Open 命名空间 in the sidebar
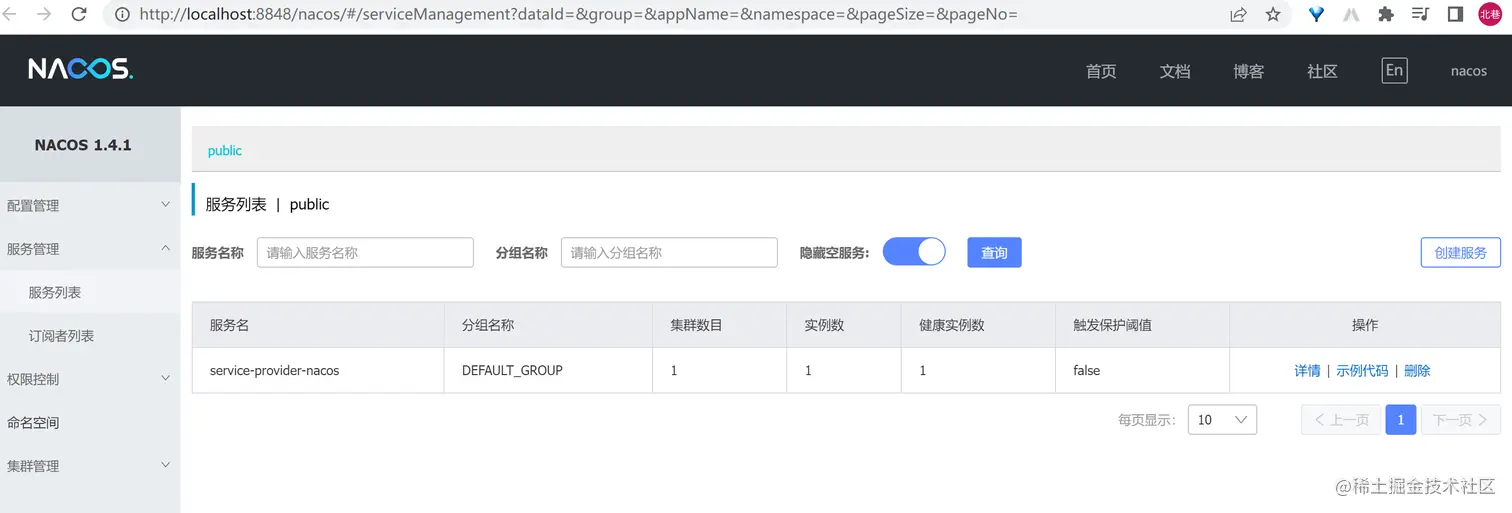The height and width of the screenshot is (513, 1512). (x=90, y=422)
